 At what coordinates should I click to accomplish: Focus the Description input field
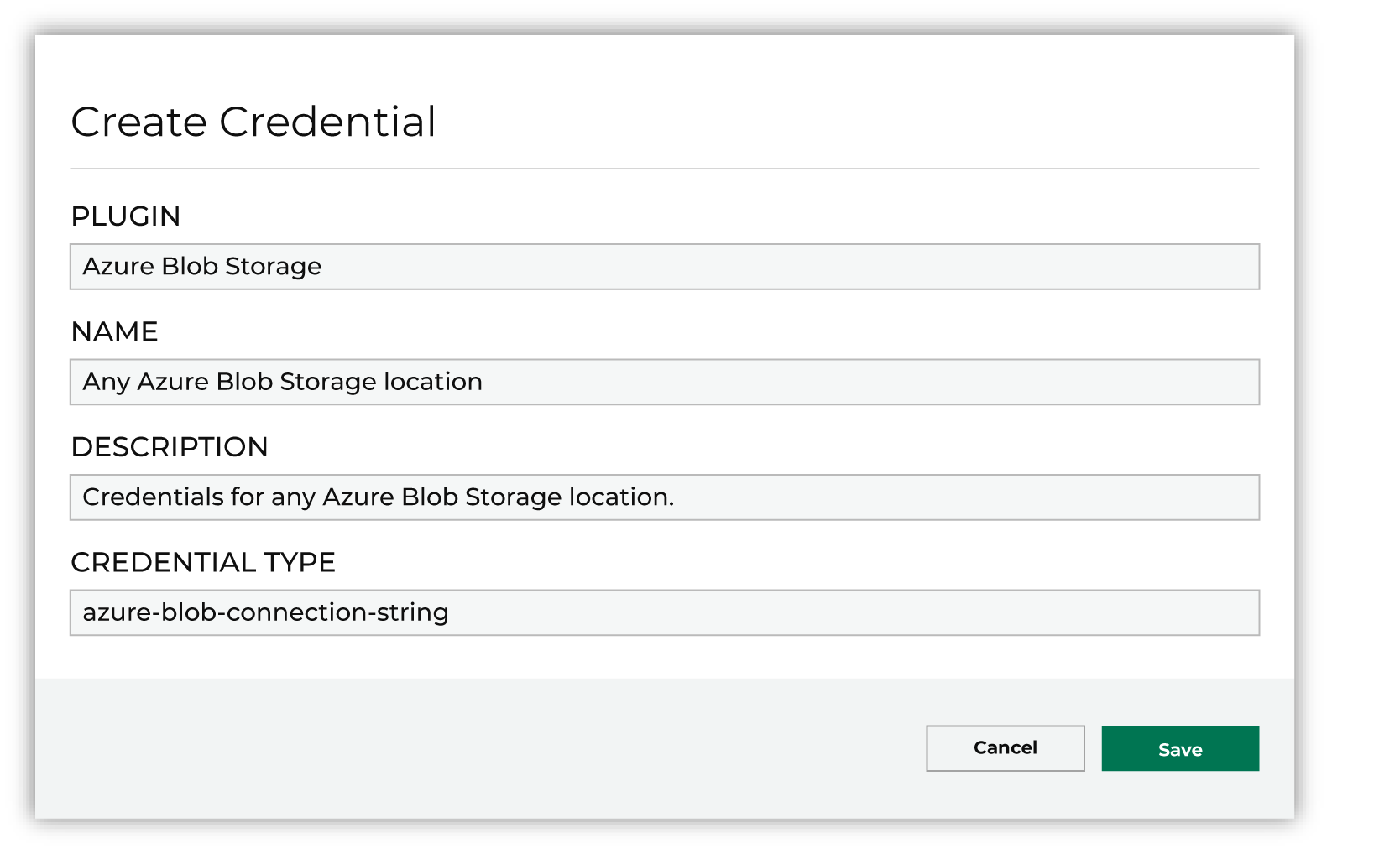(665, 497)
